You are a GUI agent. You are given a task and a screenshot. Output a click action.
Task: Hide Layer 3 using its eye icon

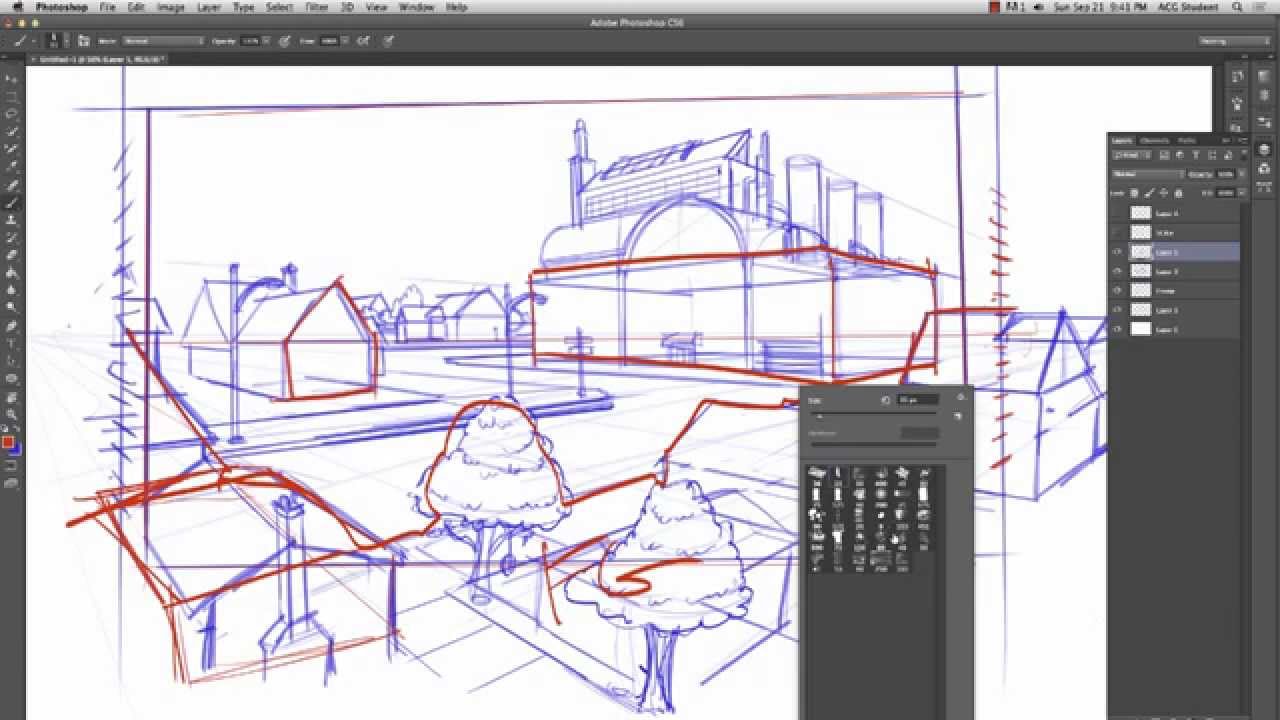point(1117,271)
